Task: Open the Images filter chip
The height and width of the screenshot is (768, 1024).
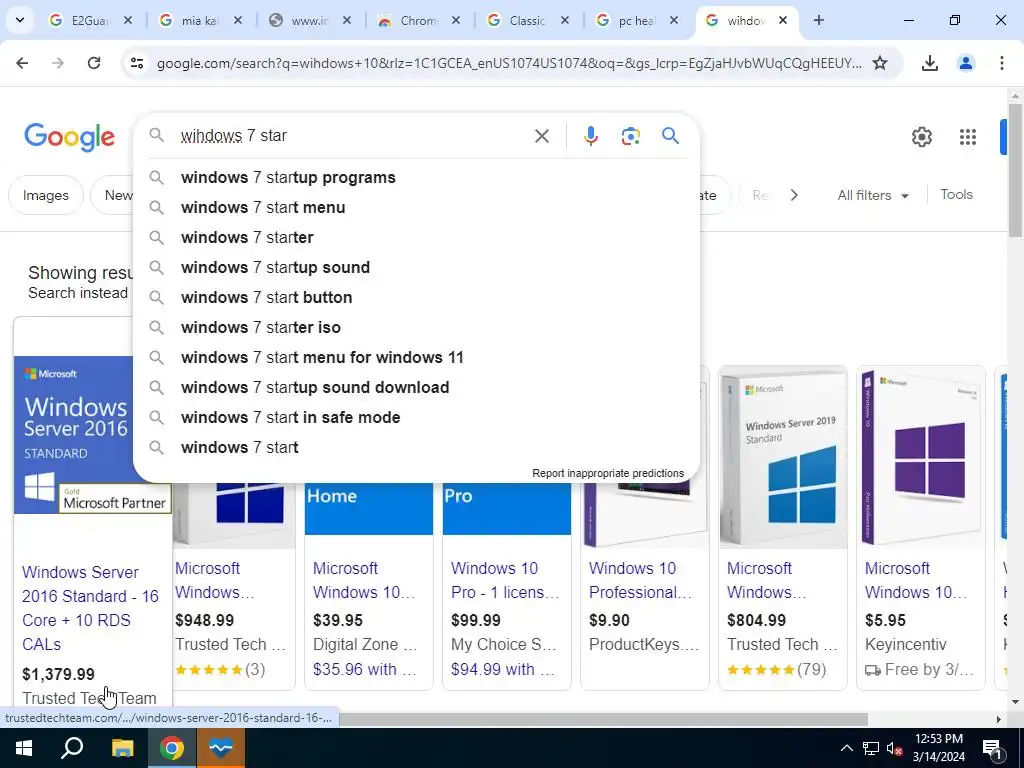Action: [x=46, y=195]
